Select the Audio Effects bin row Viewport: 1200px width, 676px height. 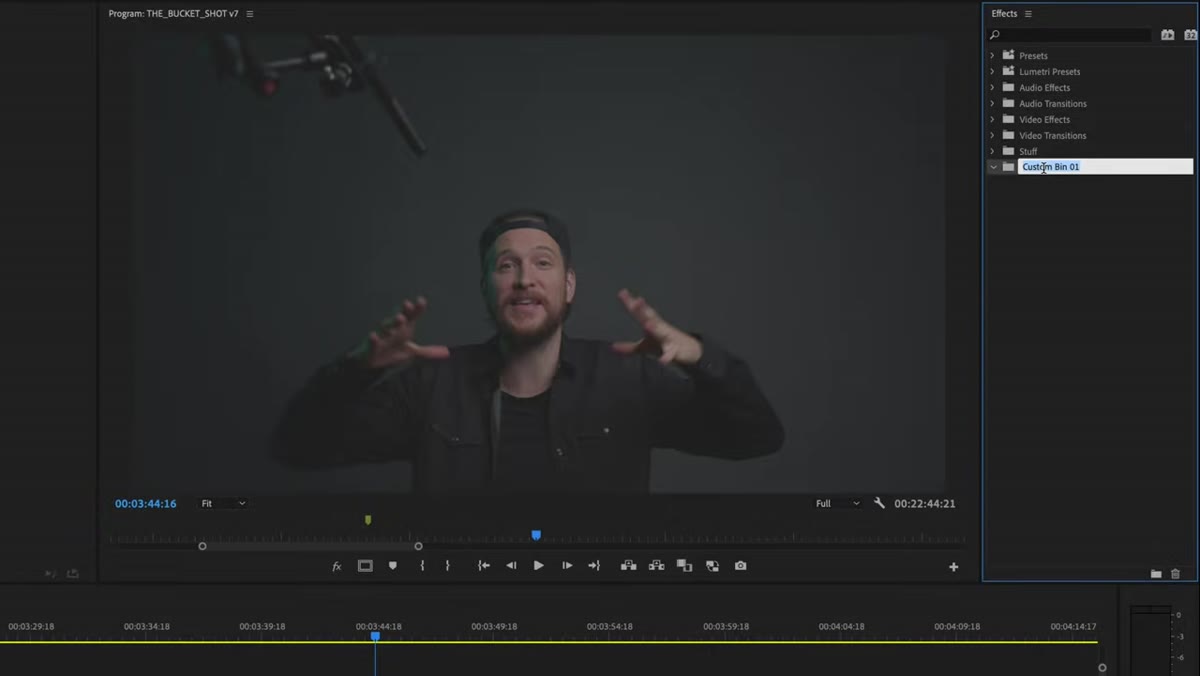point(1090,88)
